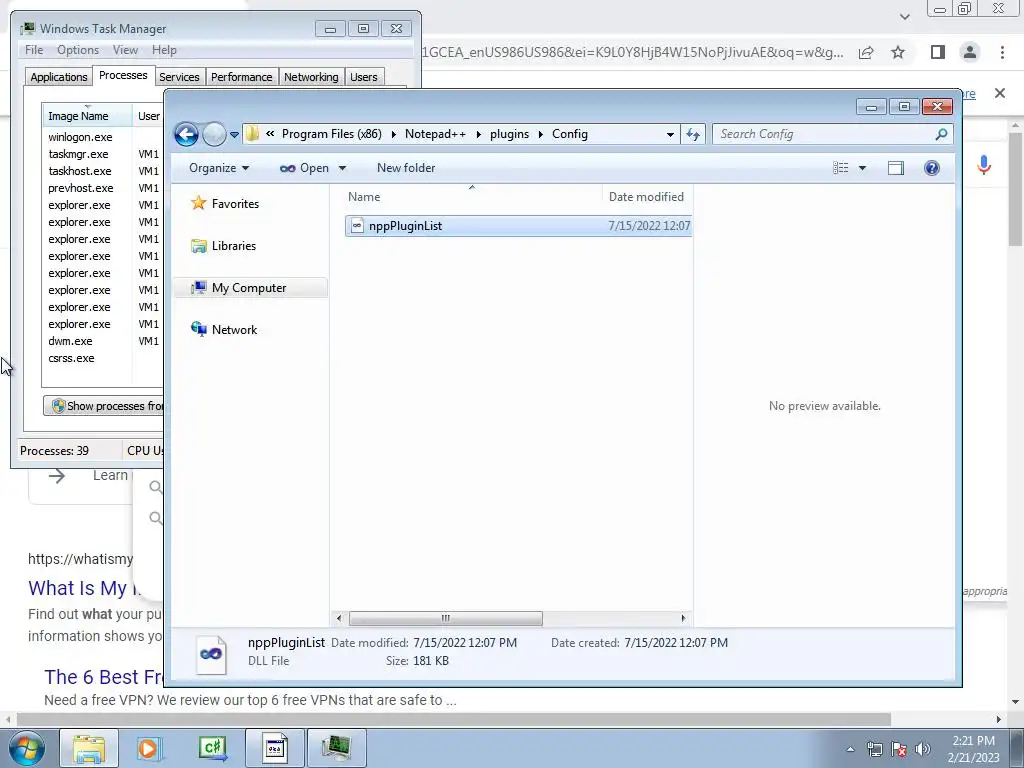Open the Windows Start menu
This screenshot has height=768, width=1024.
click(x=27, y=748)
